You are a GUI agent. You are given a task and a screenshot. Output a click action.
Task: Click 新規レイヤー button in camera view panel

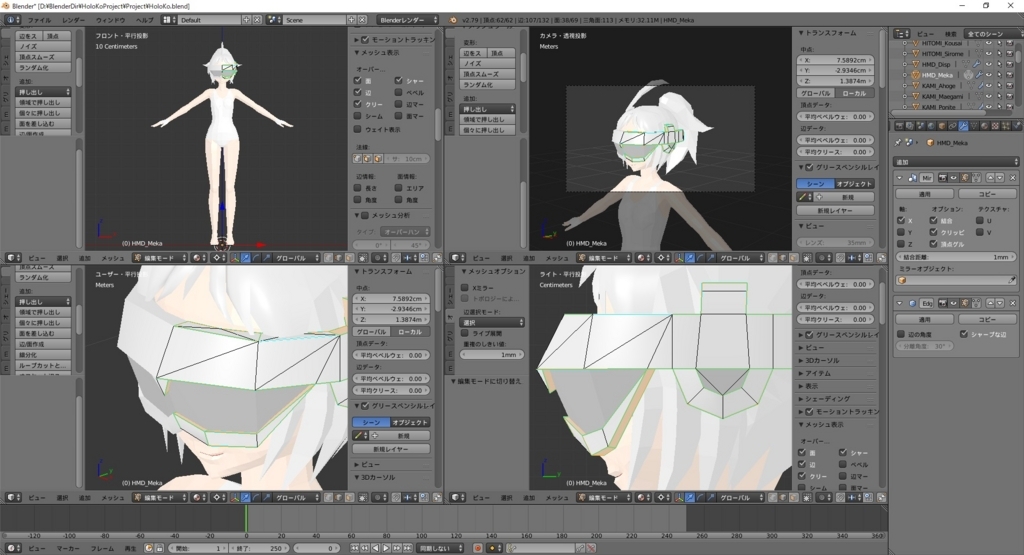[x=835, y=210]
